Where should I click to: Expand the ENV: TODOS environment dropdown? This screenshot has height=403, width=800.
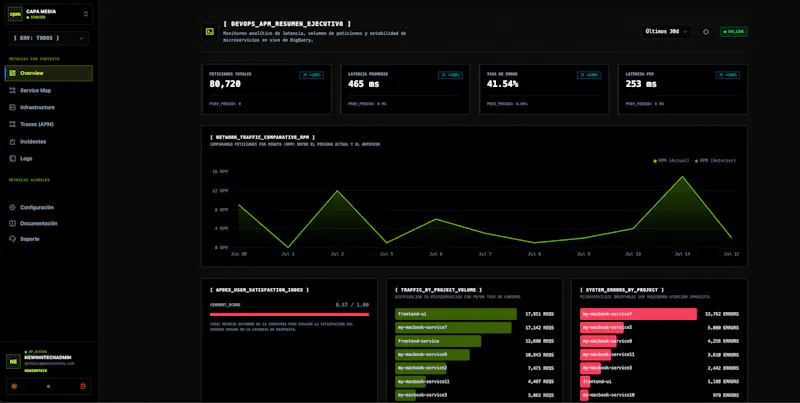(x=48, y=38)
